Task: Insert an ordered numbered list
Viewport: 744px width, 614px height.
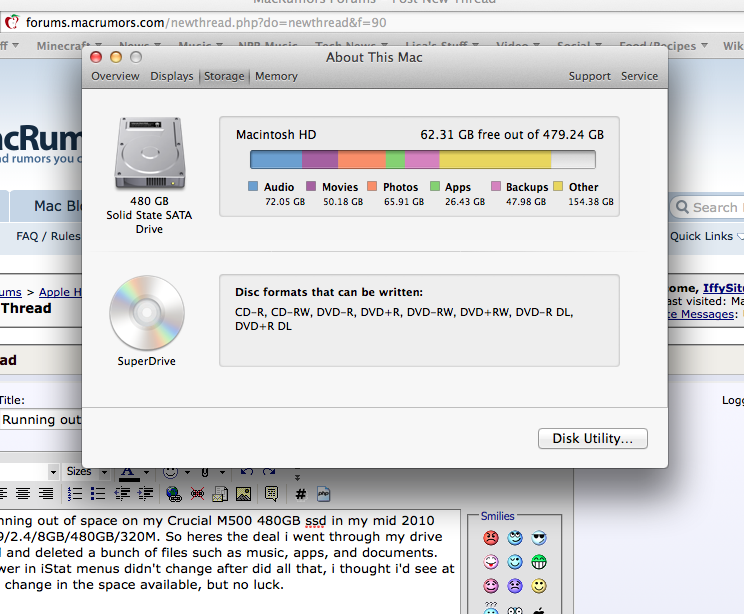Action: (x=74, y=494)
